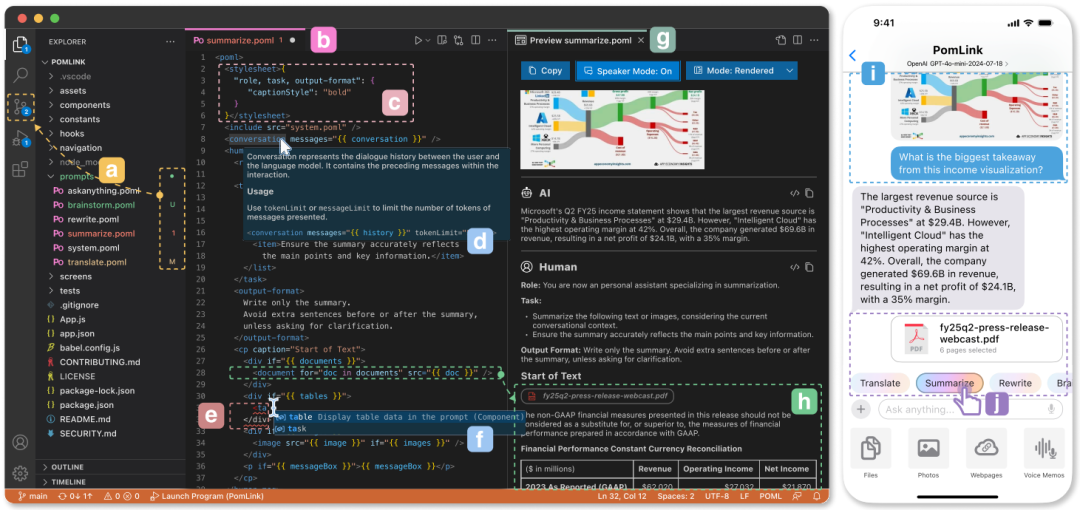Click the fy25q2-press-release-webcast.pdf chip in preview
The image size is (1080, 510).
[x=597, y=396]
